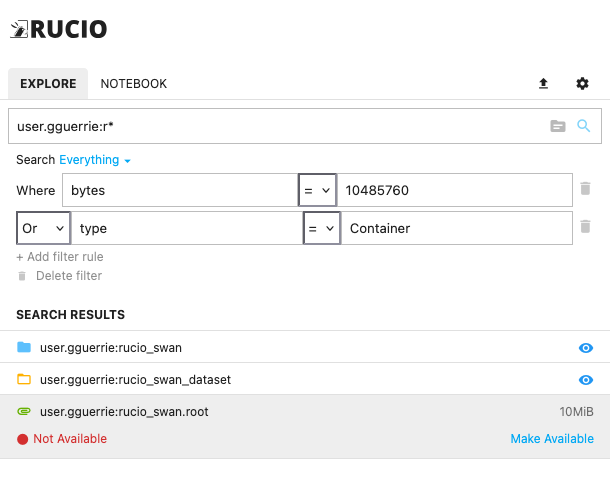Screen dimensions: 610x486
Task: Switch to the Notebook tab
Action: [x=134, y=84]
